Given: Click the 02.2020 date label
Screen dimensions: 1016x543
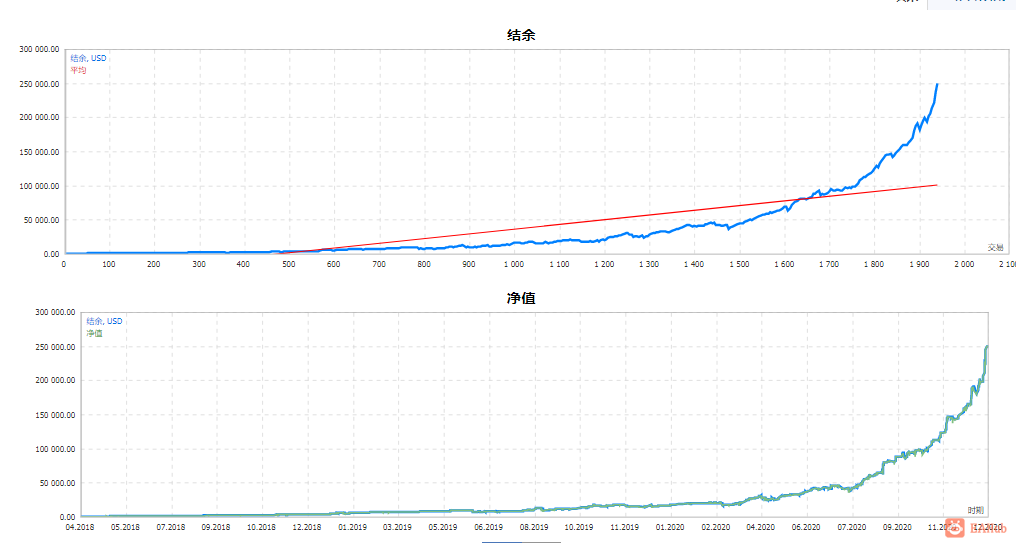Looking at the screenshot, I should [715, 527].
